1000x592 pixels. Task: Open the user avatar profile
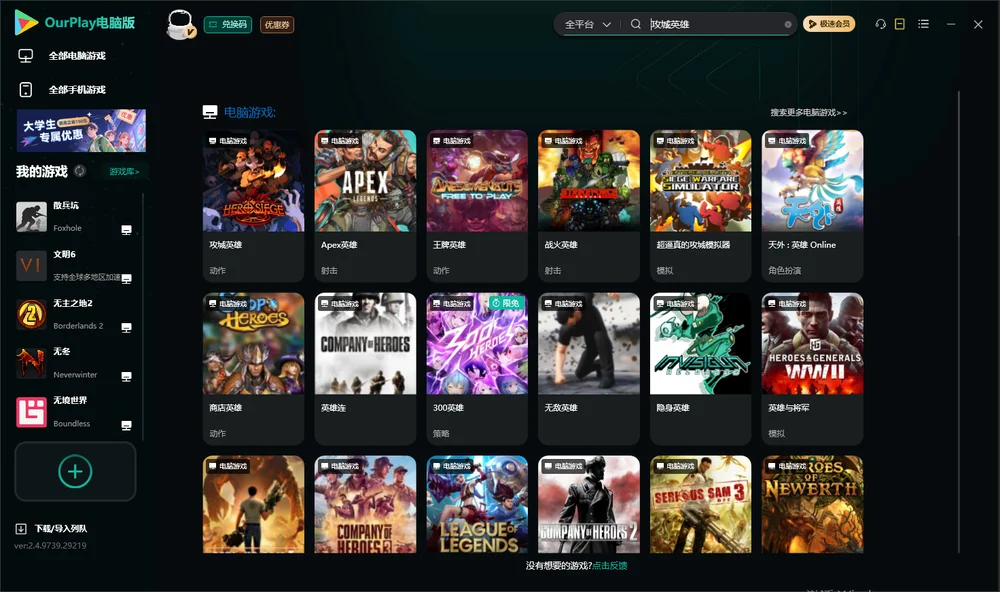(x=180, y=24)
